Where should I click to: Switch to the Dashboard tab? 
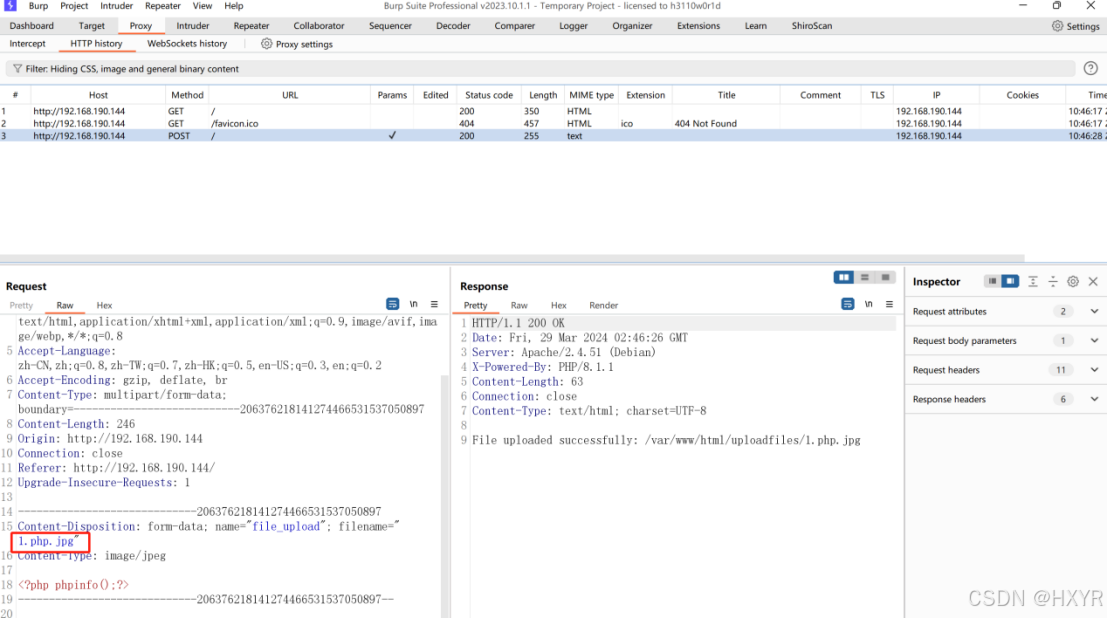click(x=32, y=25)
